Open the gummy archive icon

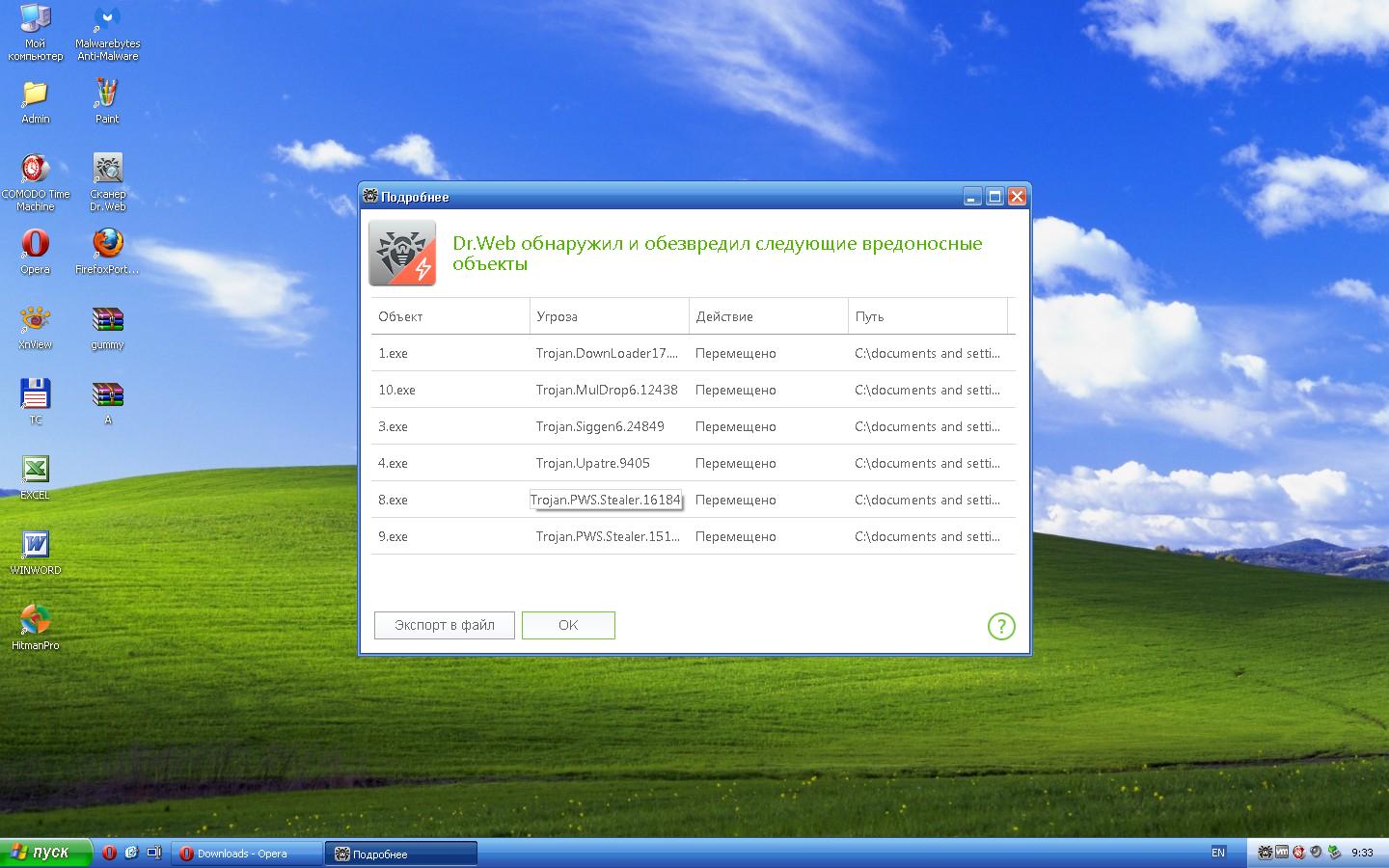107,327
